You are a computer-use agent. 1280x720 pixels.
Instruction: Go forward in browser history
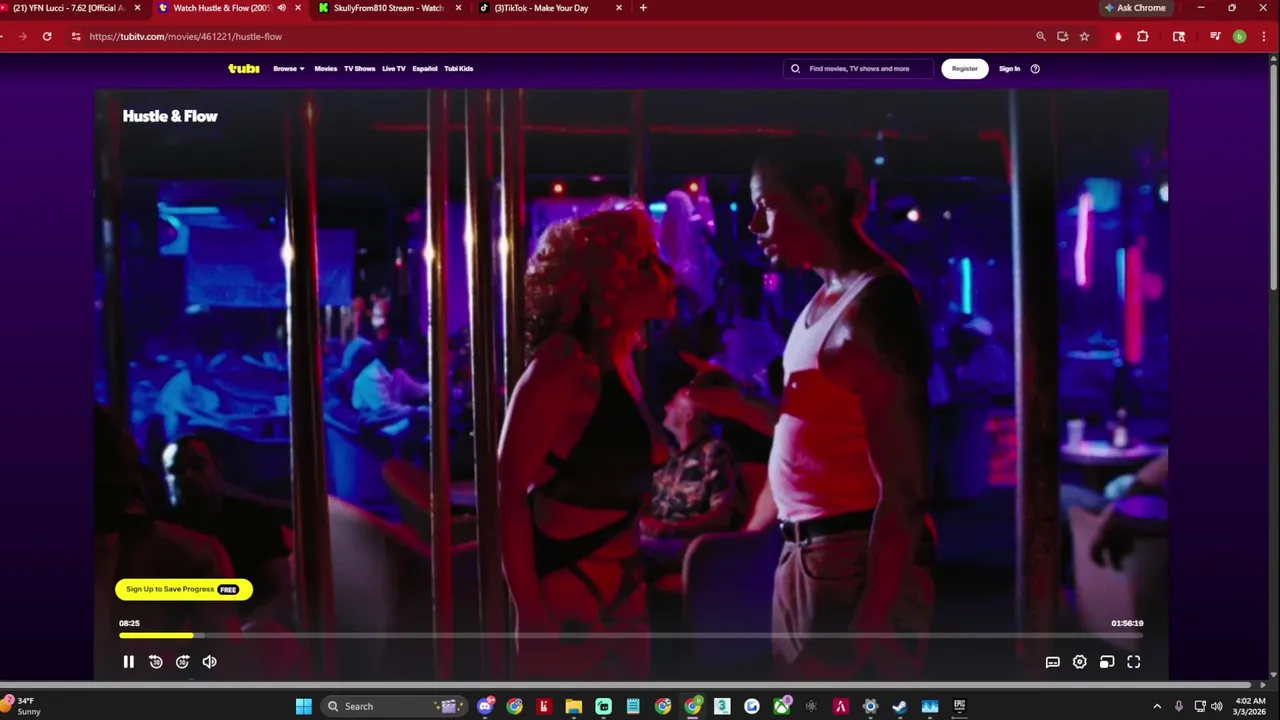pos(22,36)
